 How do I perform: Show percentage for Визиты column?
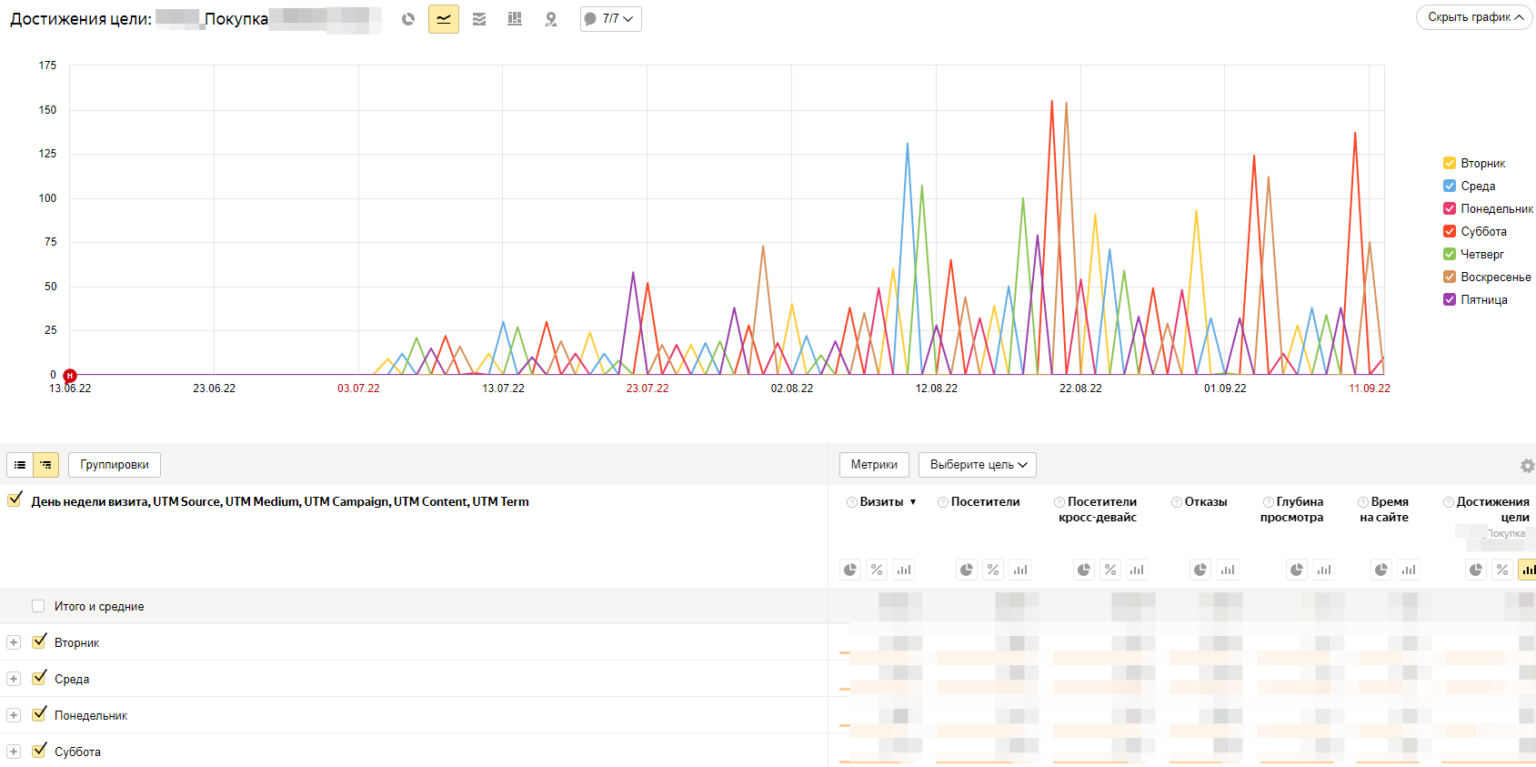877,570
